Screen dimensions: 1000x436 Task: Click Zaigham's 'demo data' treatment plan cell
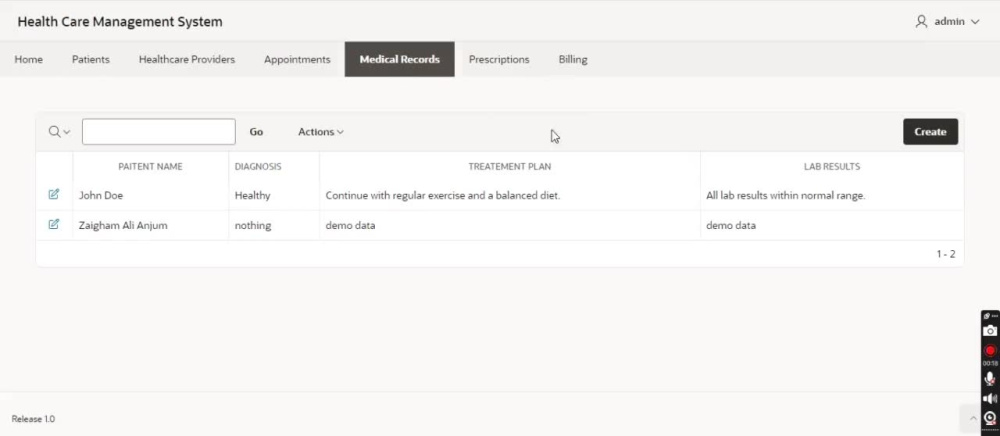pos(510,225)
